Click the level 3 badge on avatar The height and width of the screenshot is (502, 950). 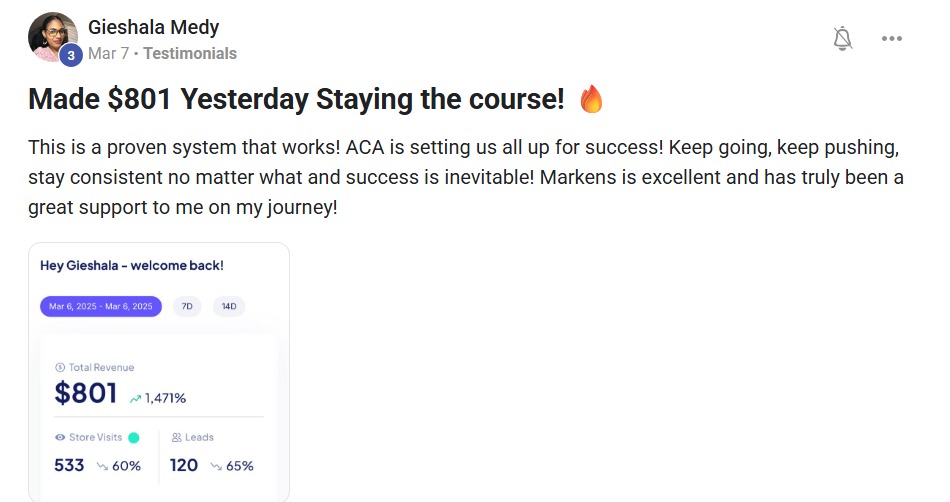[70, 55]
